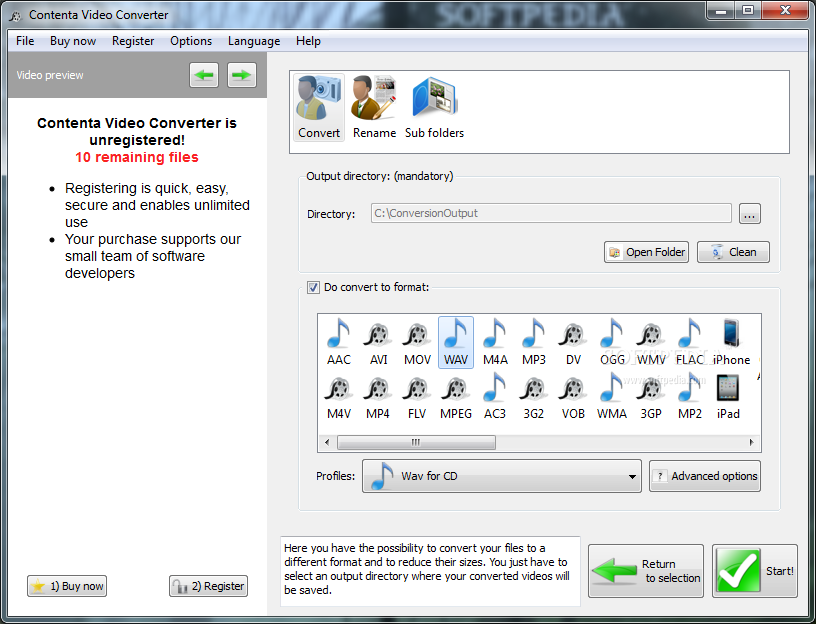Choose the 3G2 video format
The height and width of the screenshot is (624, 816).
(533, 396)
